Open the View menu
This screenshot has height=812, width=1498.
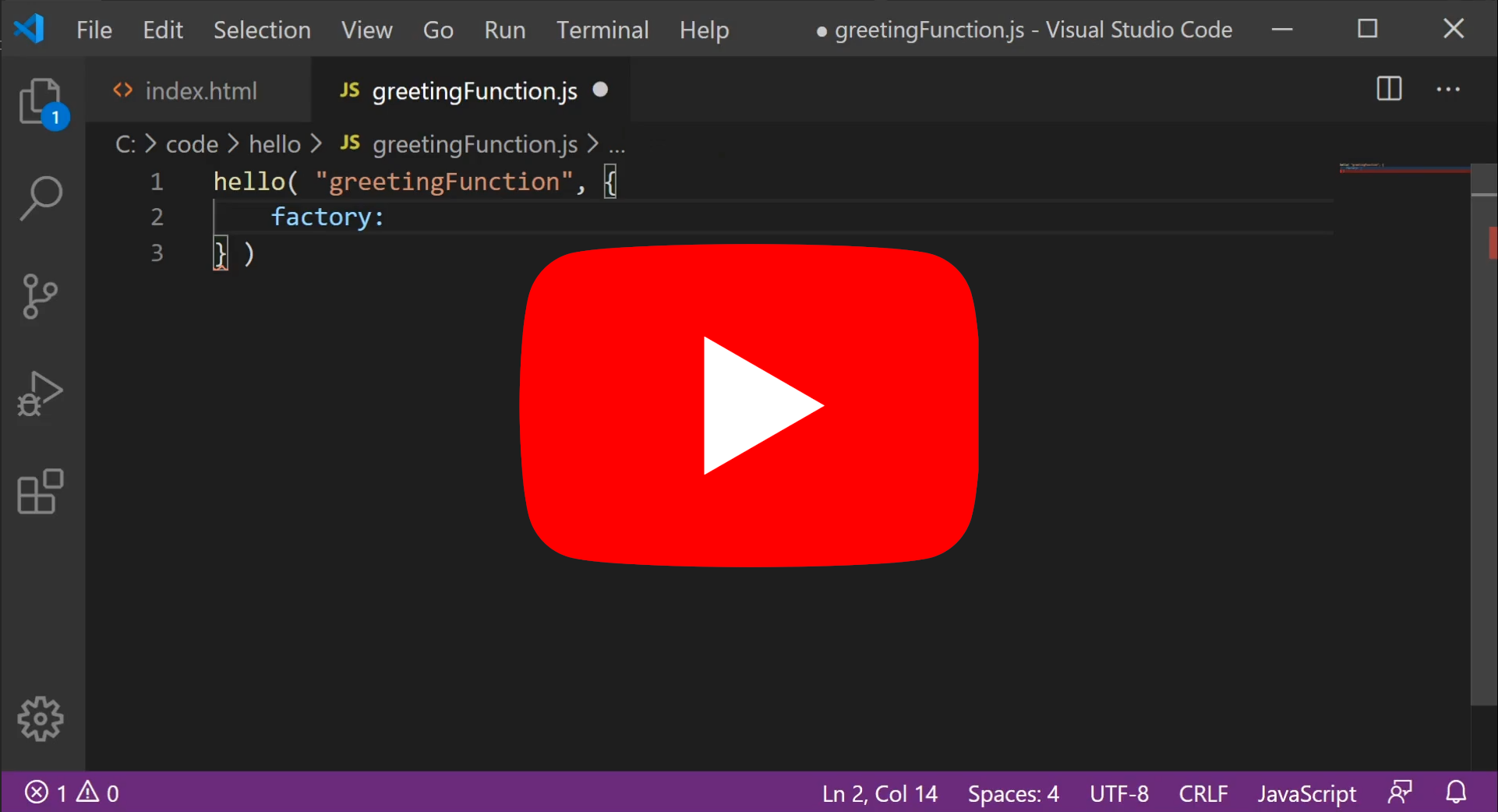pyautogui.click(x=366, y=30)
